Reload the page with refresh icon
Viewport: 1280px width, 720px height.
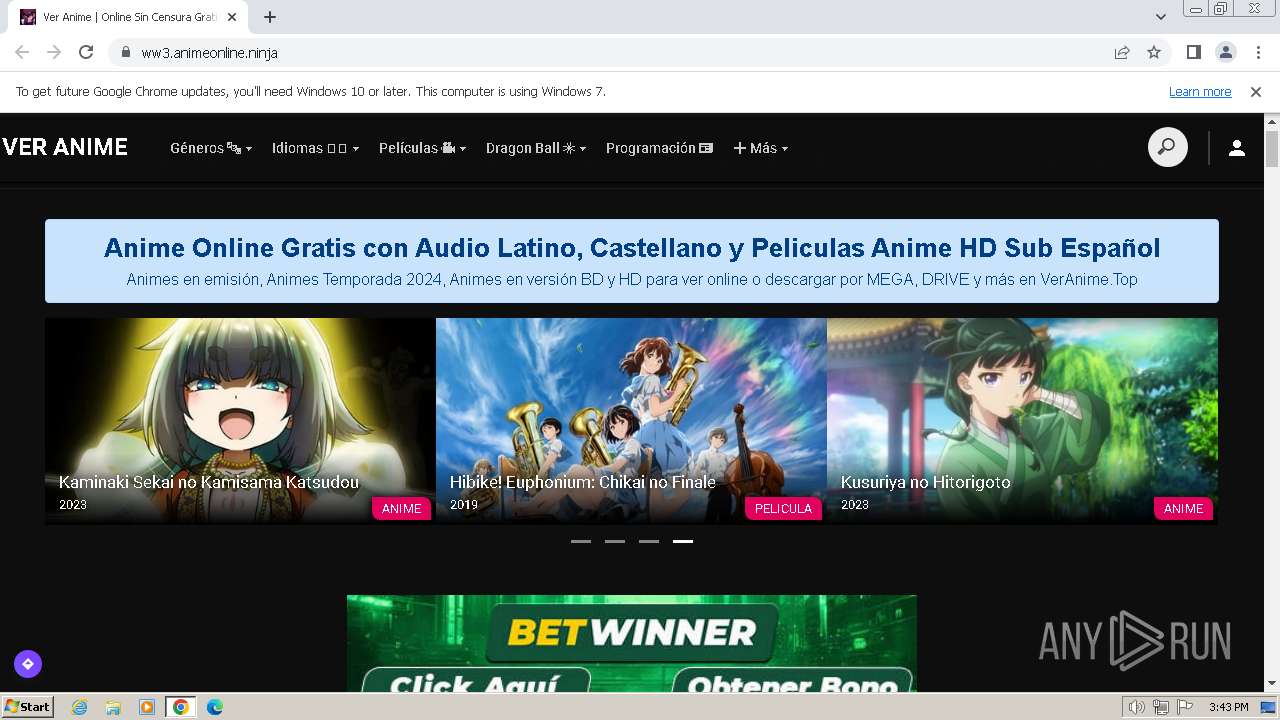click(x=86, y=52)
